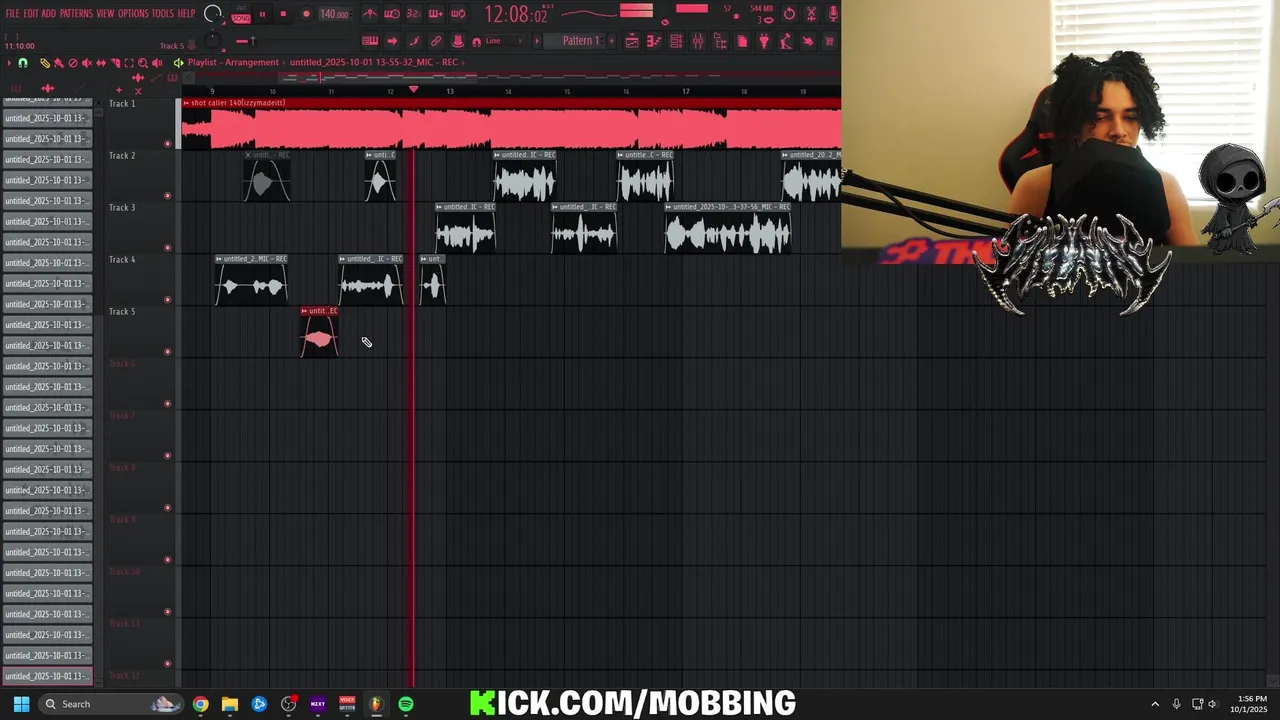Click the record button
This screenshot has width=1280, height=720.
(306, 14)
